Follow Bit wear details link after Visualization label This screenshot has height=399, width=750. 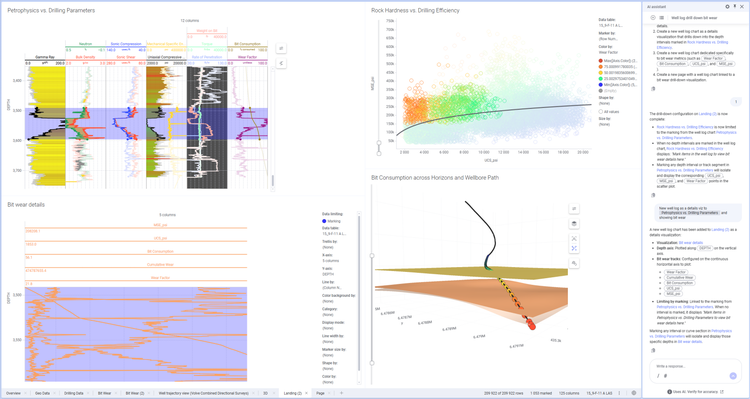[691, 243]
